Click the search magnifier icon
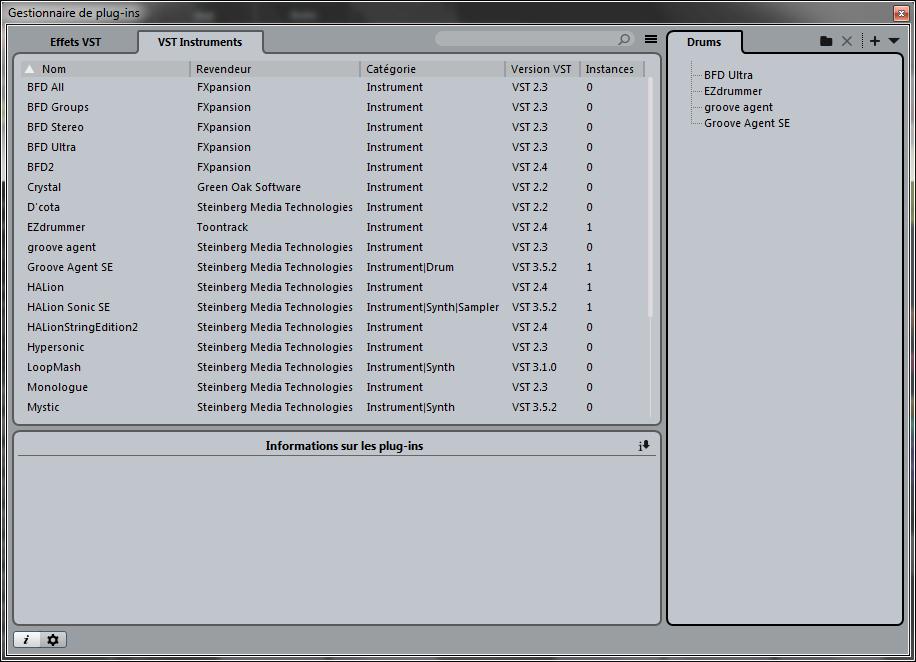 [x=624, y=39]
